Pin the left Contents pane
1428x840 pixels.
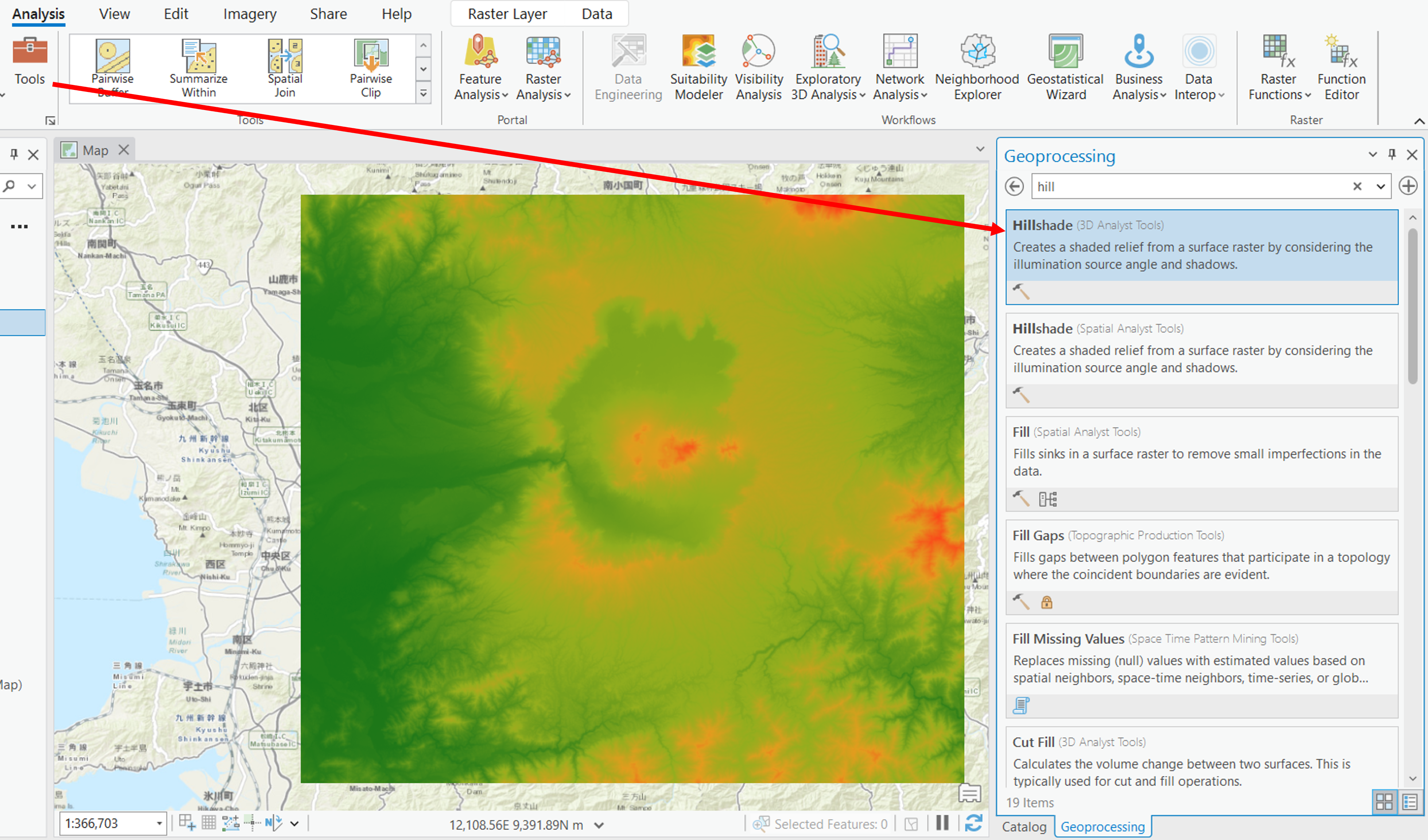[x=14, y=154]
